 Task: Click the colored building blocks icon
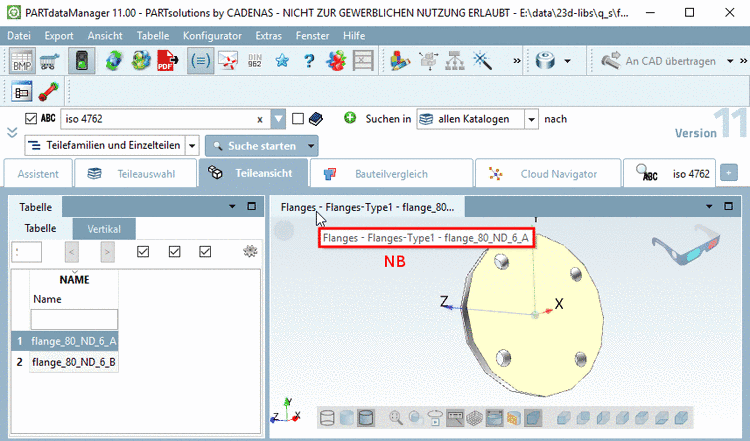pos(400,61)
